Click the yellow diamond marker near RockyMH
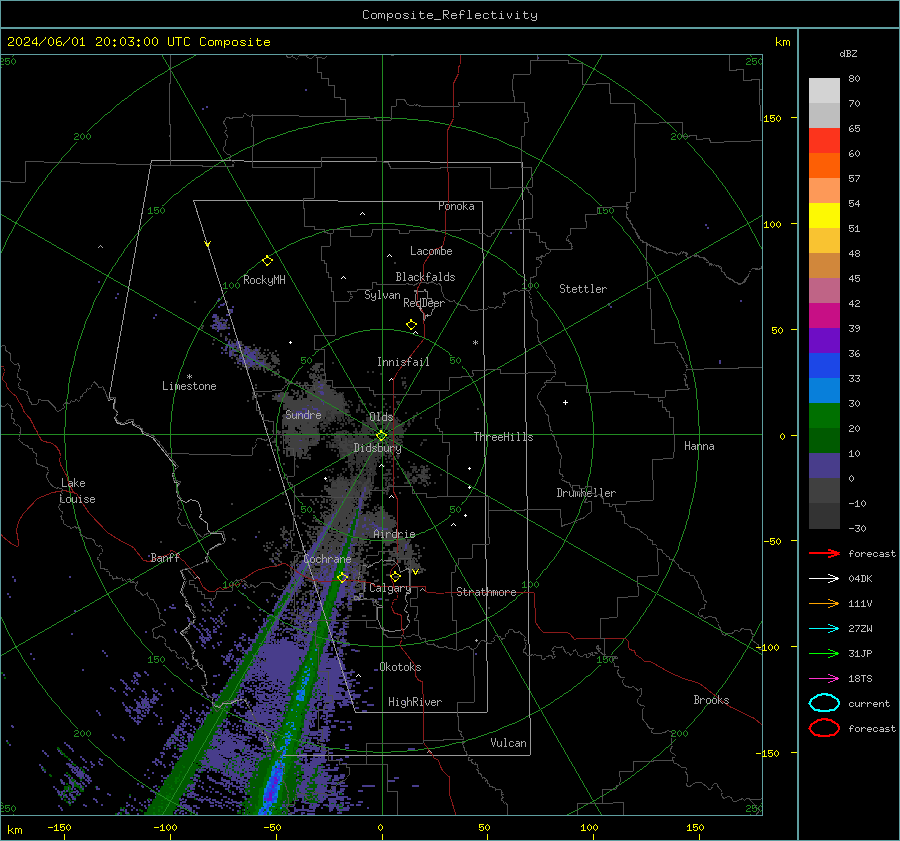 [267, 261]
